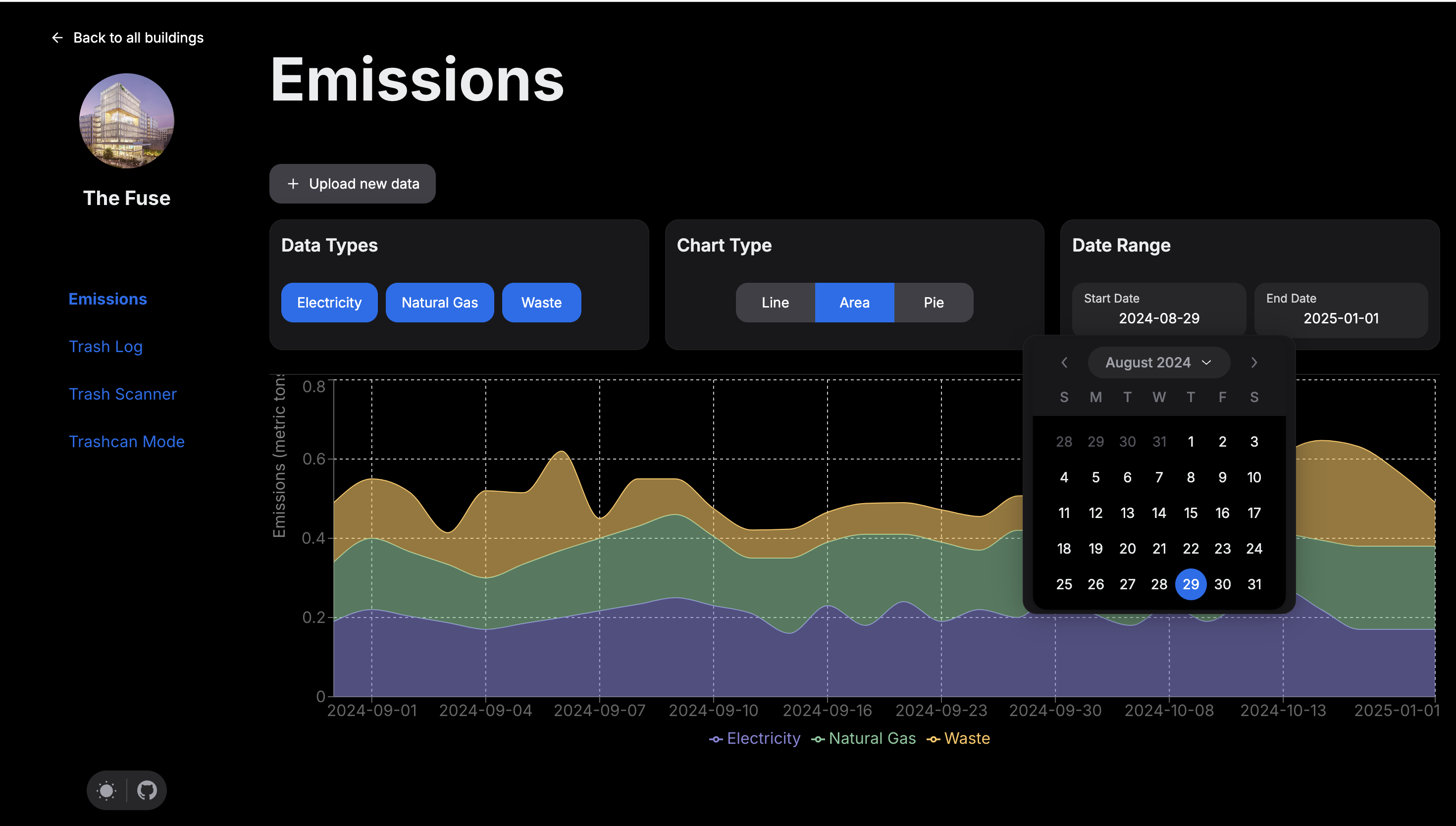Select August 15 in the calendar

pos(1191,513)
